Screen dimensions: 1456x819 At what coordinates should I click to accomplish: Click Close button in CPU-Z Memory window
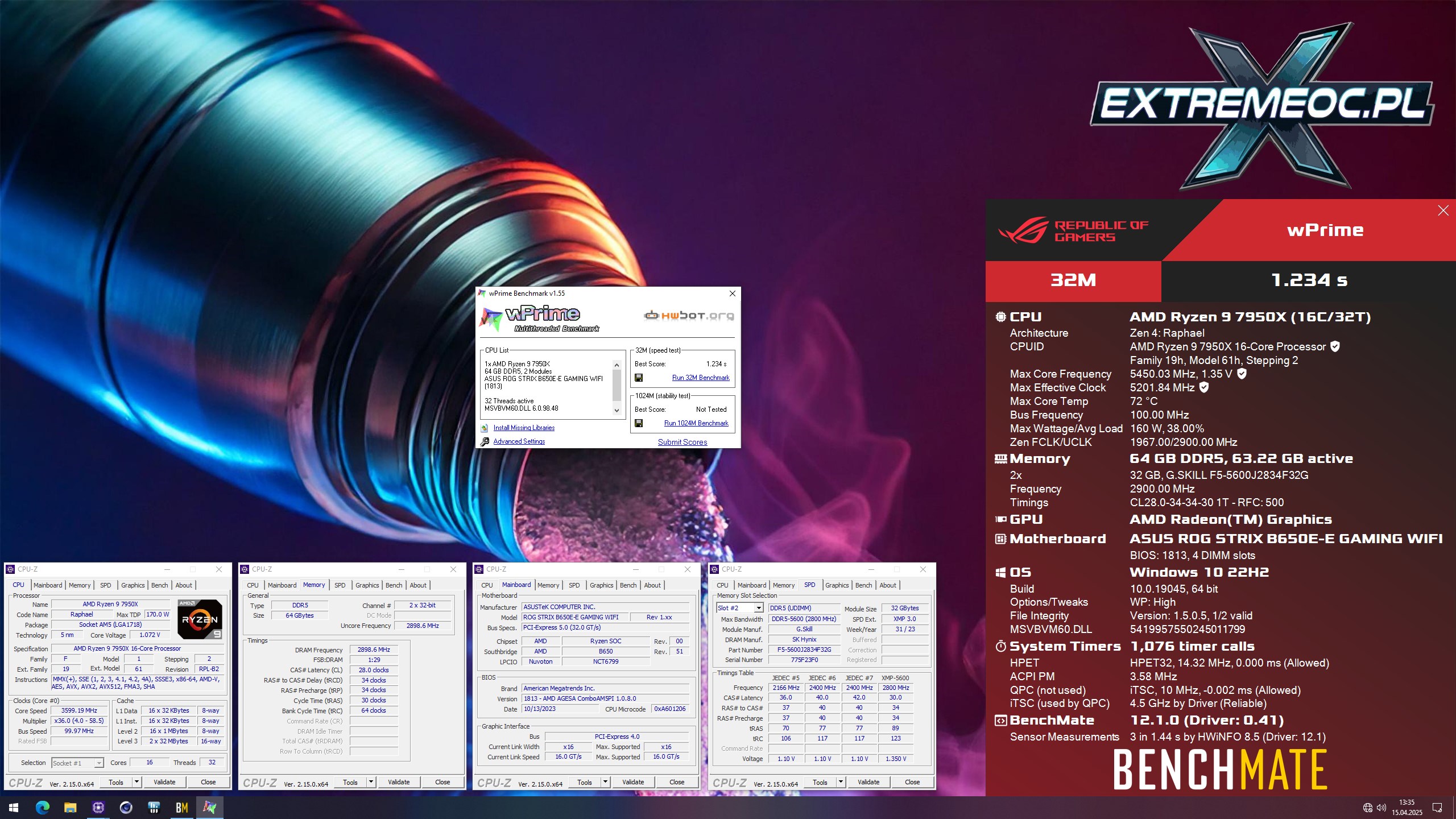coord(442,782)
